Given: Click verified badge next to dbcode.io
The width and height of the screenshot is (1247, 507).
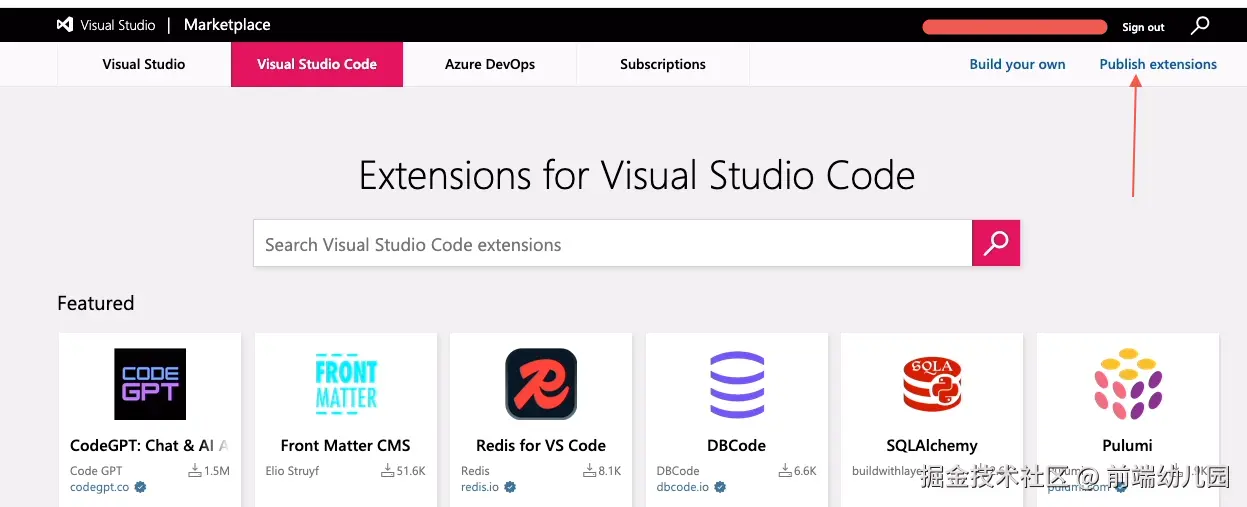Looking at the screenshot, I should 720,488.
